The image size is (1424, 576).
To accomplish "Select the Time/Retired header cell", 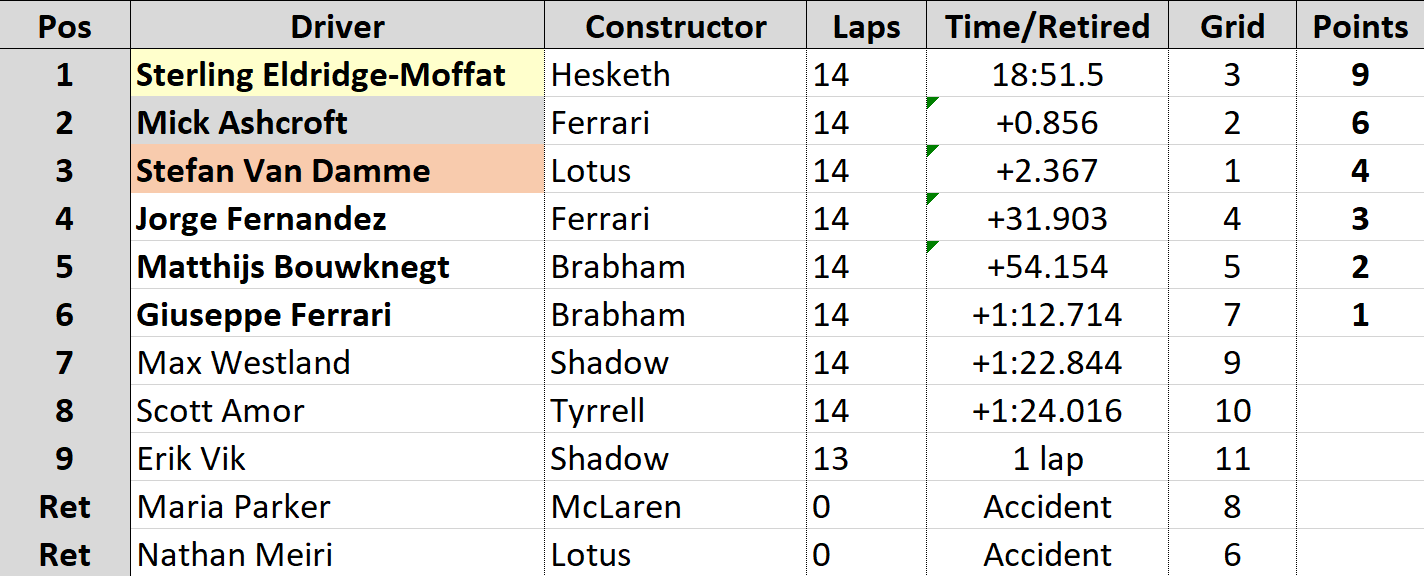I will tap(1047, 26).
